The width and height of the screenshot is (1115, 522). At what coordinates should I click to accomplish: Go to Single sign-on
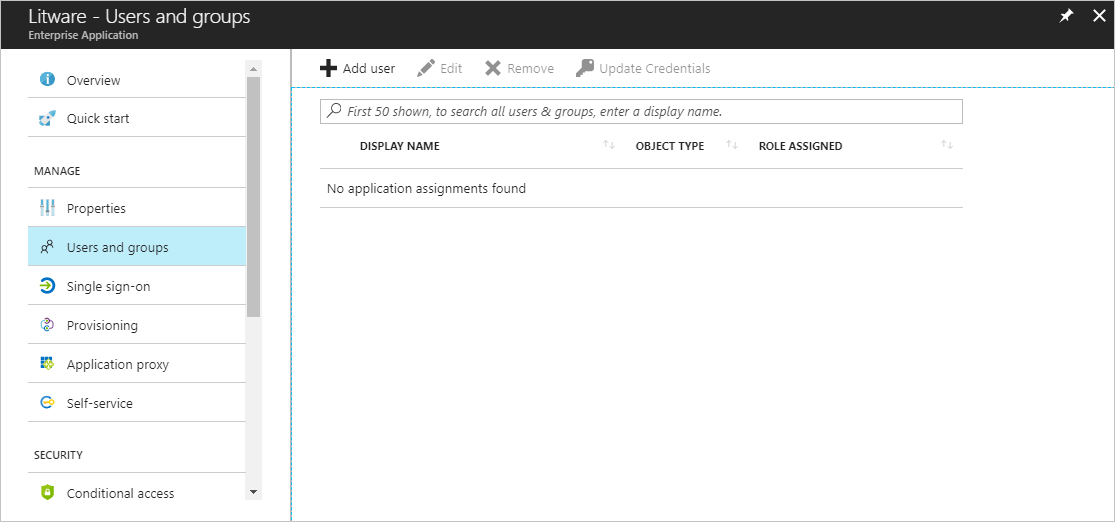(137, 287)
